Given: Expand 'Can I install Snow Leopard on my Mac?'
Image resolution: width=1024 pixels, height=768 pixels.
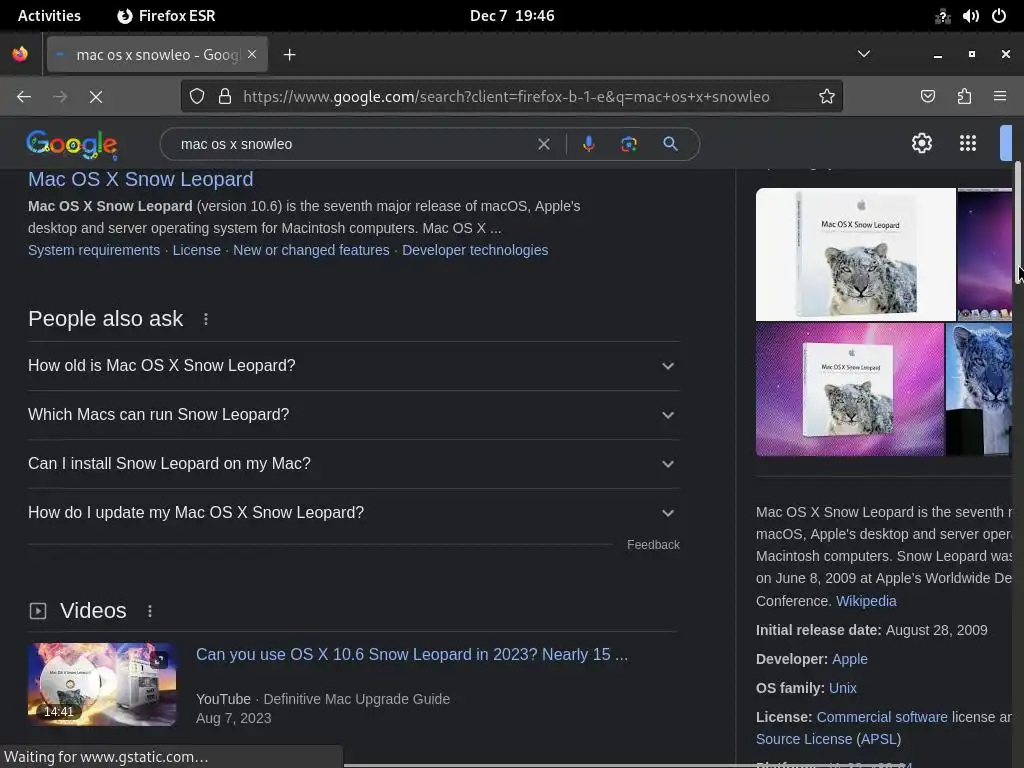Looking at the screenshot, I should [353, 464].
